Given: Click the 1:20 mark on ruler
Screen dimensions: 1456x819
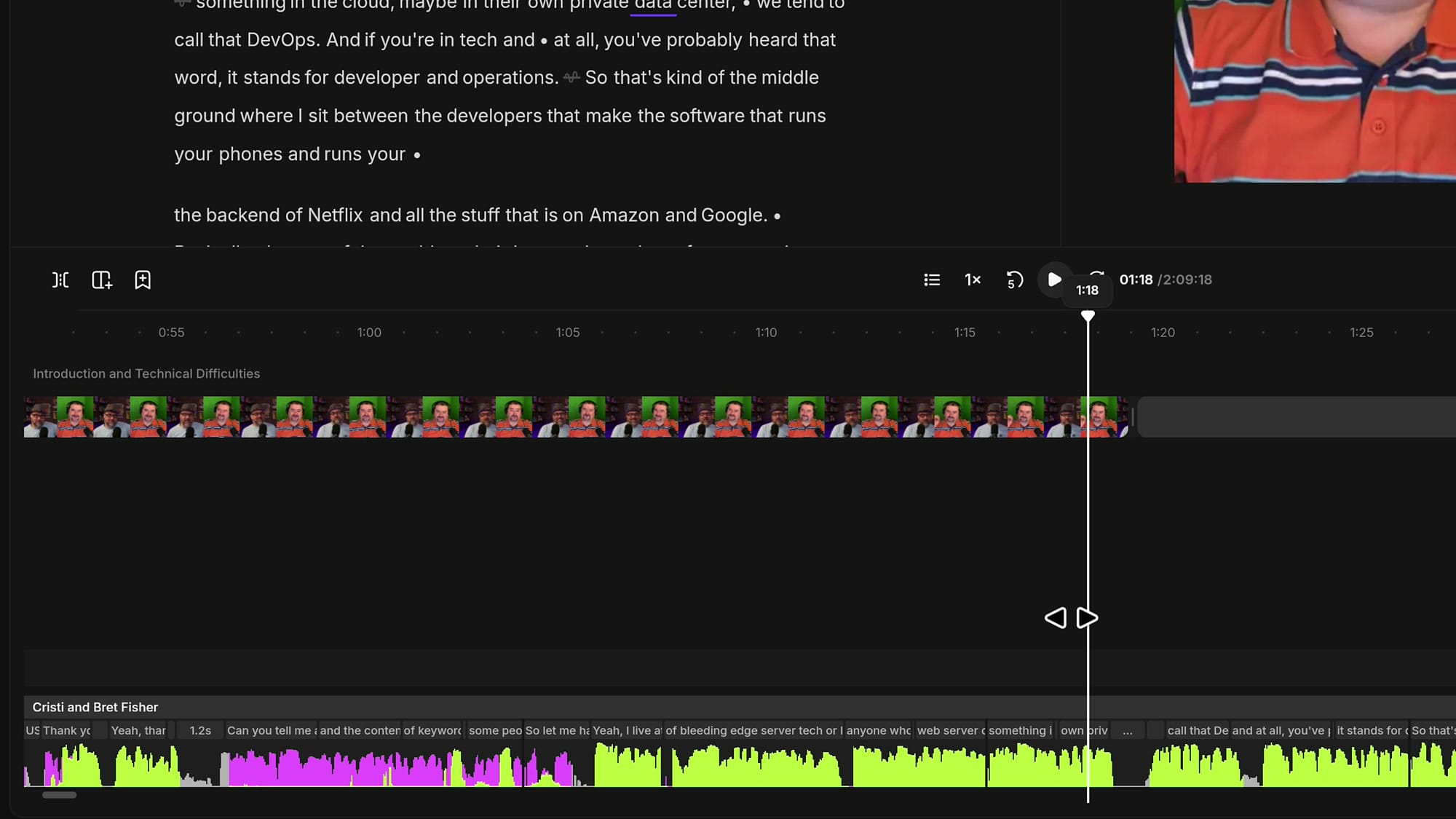Looking at the screenshot, I should tap(1163, 333).
